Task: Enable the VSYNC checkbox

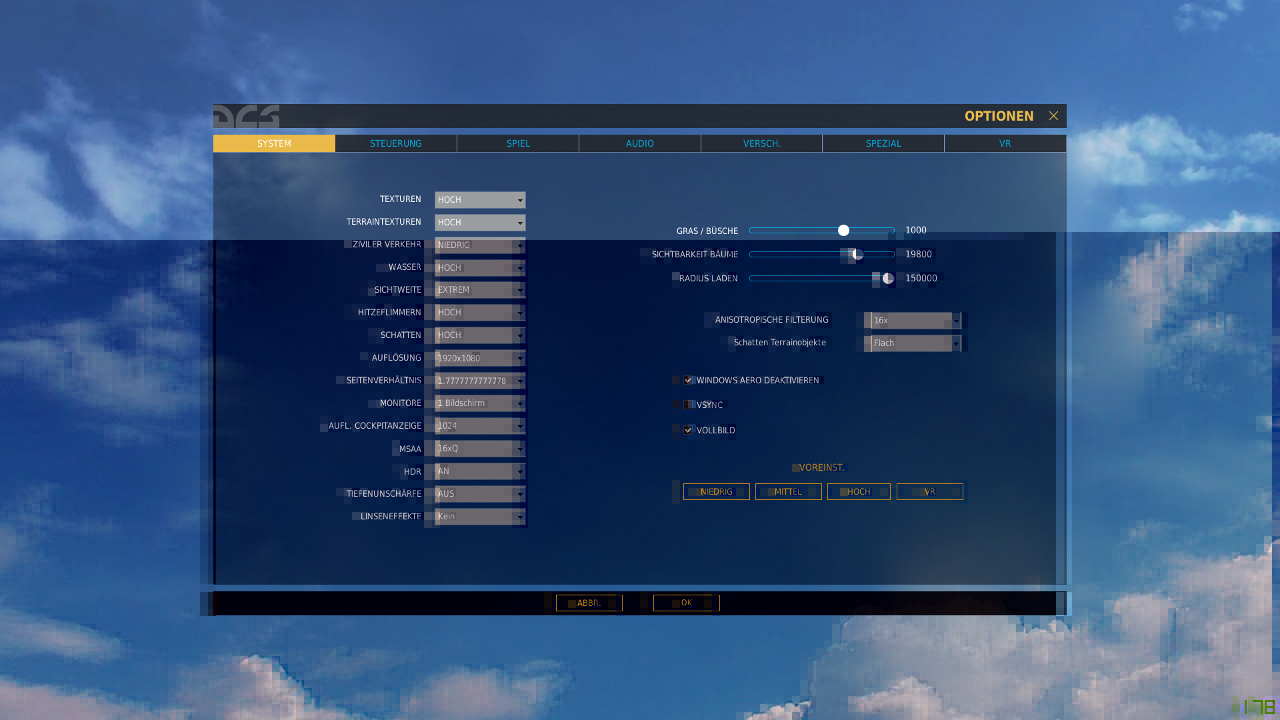Action: click(x=688, y=405)
